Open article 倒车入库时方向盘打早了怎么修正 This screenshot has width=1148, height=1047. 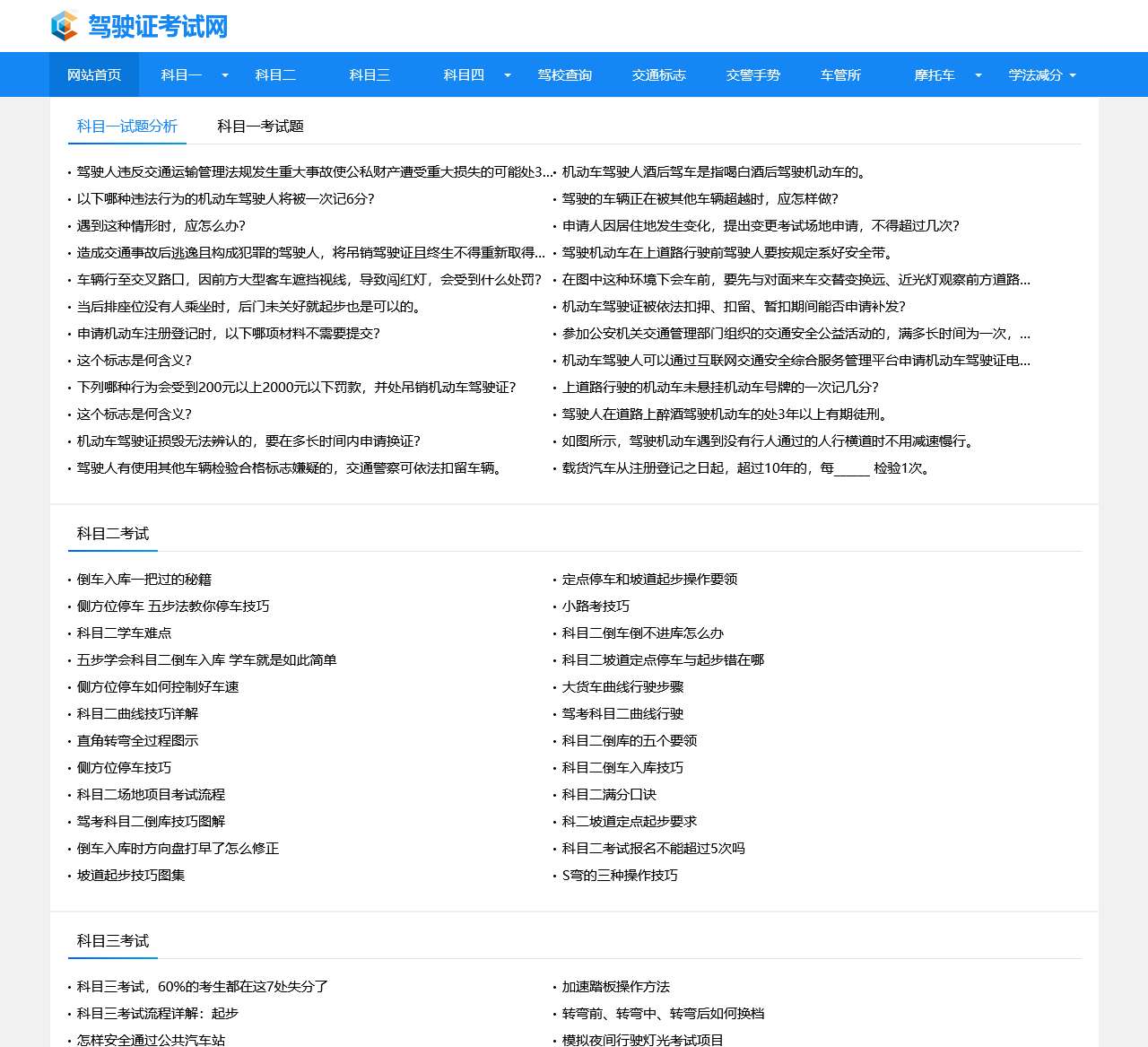click(x=178, y=849)
